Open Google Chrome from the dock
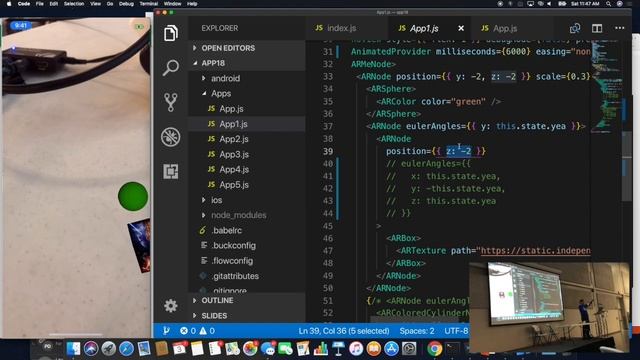The width and height of the screenshot is (640, 360). coord(435,349)
